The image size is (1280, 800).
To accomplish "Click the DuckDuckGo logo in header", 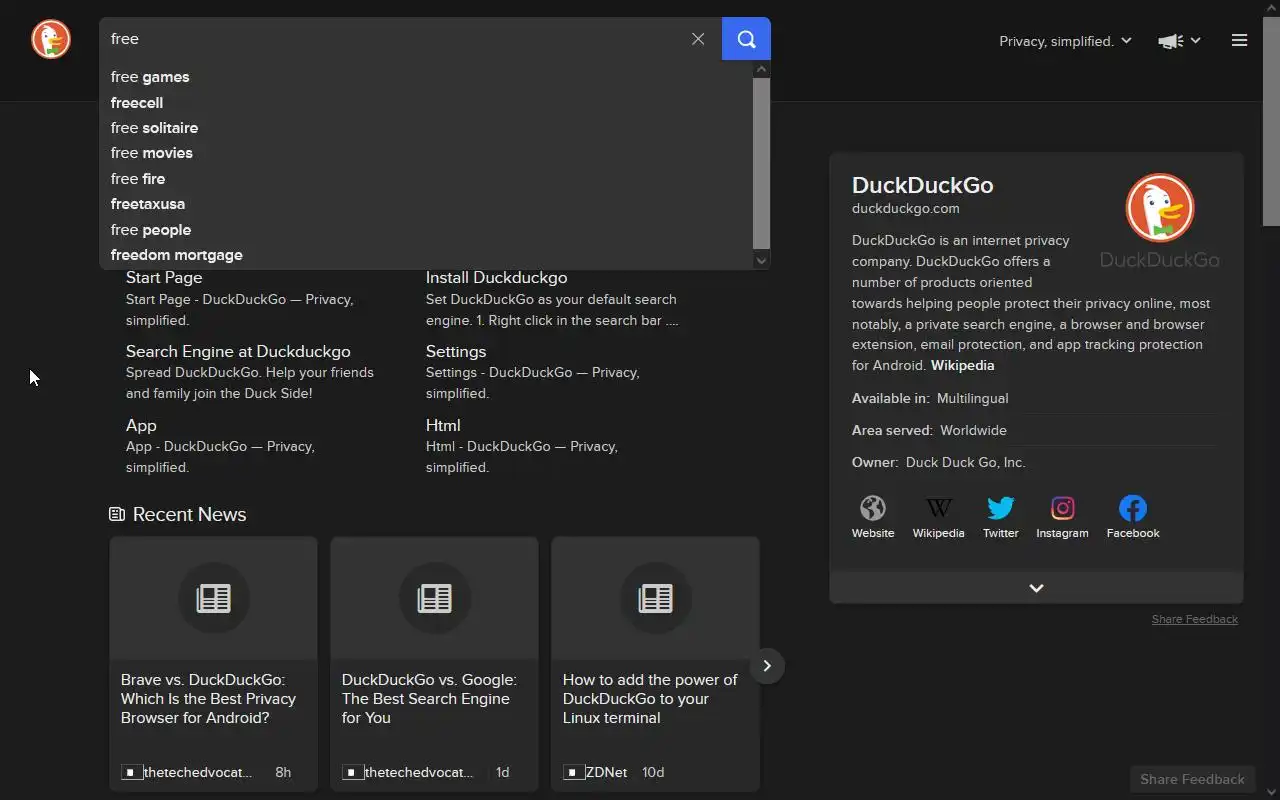I will point(51,40).
